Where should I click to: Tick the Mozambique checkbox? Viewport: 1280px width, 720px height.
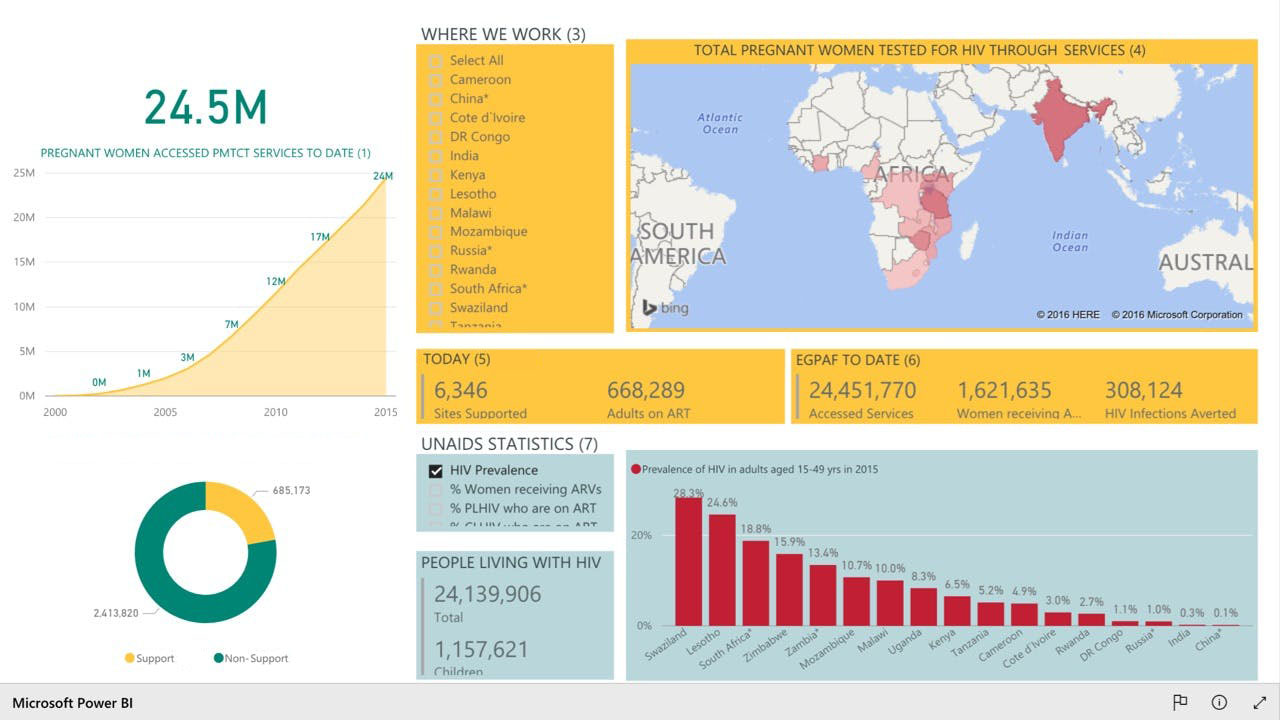436,232
